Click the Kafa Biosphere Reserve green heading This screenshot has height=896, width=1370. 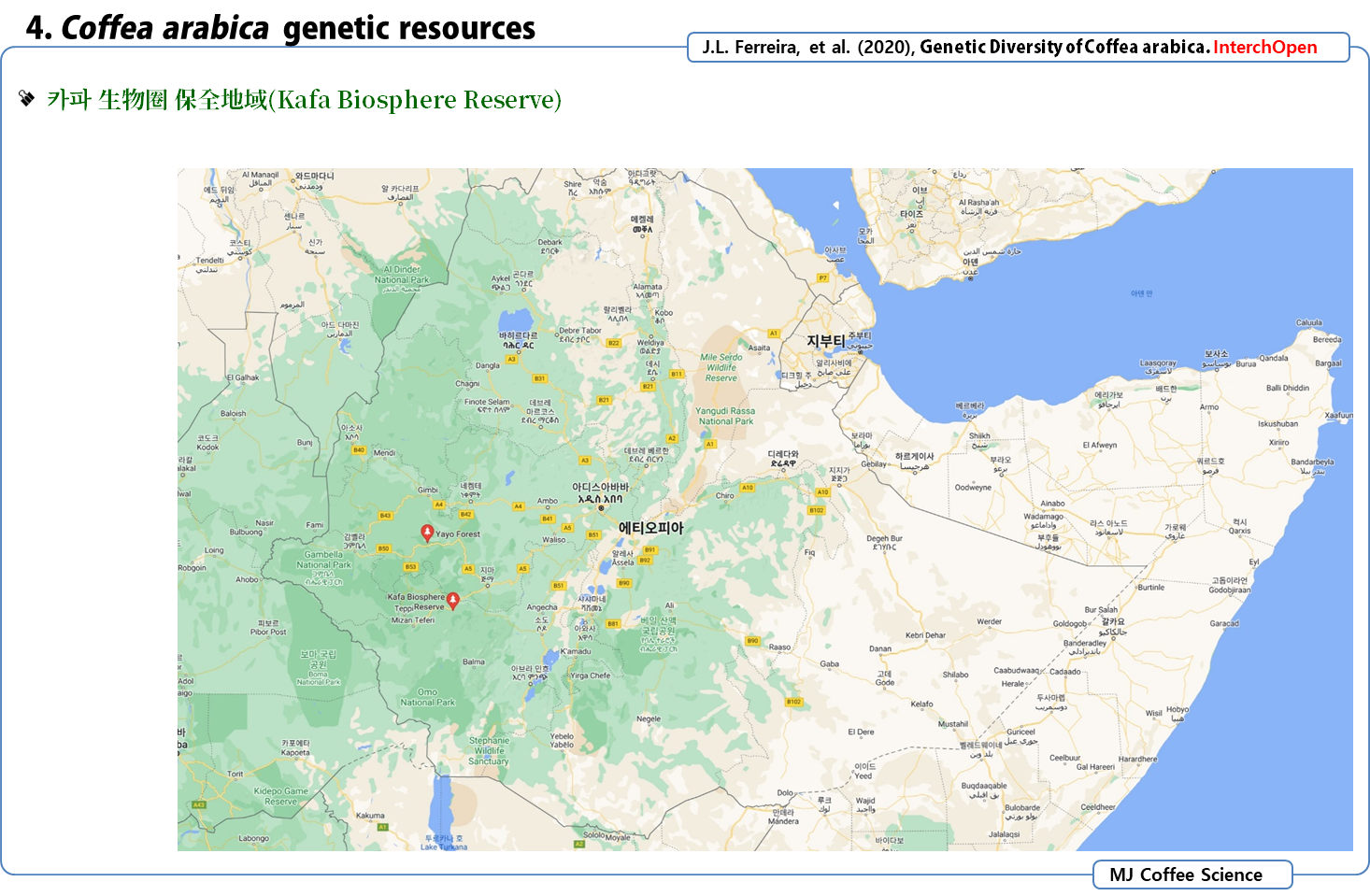point(304,99)
